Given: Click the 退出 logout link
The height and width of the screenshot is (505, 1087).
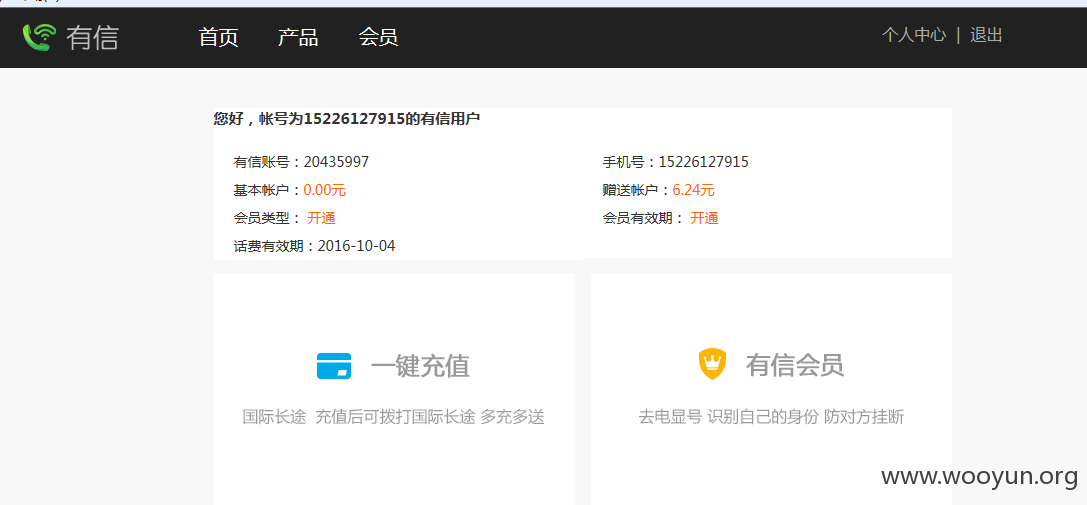Looking at the screenshot, I should pos(986,35).
